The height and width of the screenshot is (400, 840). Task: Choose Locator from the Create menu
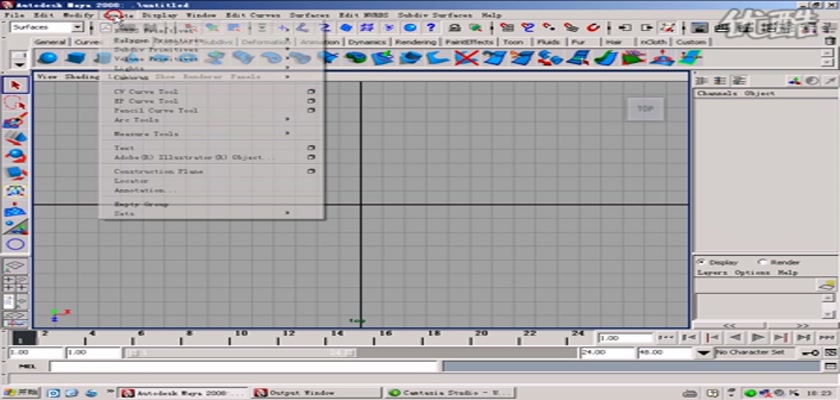[131, 181]
